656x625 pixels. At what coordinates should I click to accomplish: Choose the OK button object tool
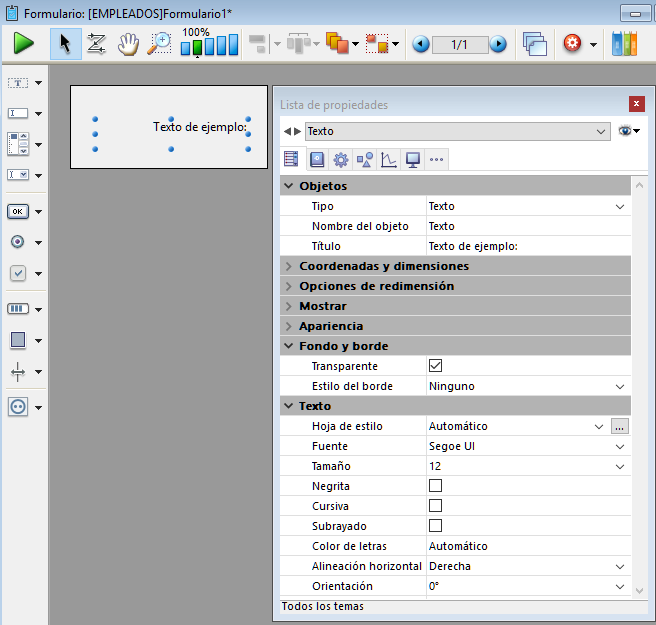18,211
